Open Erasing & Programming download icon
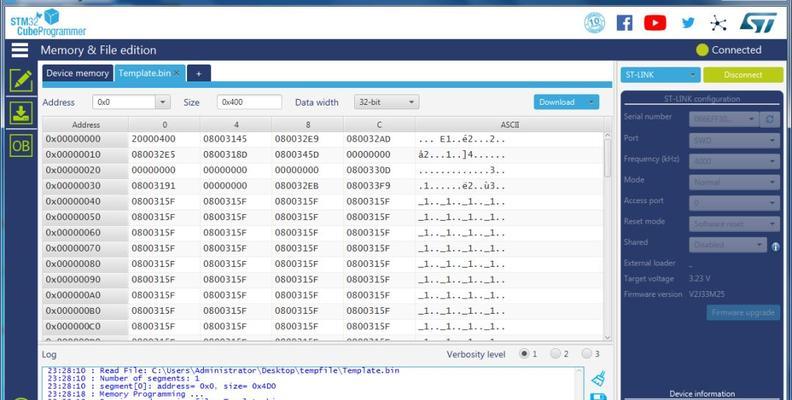 [21, 113]
